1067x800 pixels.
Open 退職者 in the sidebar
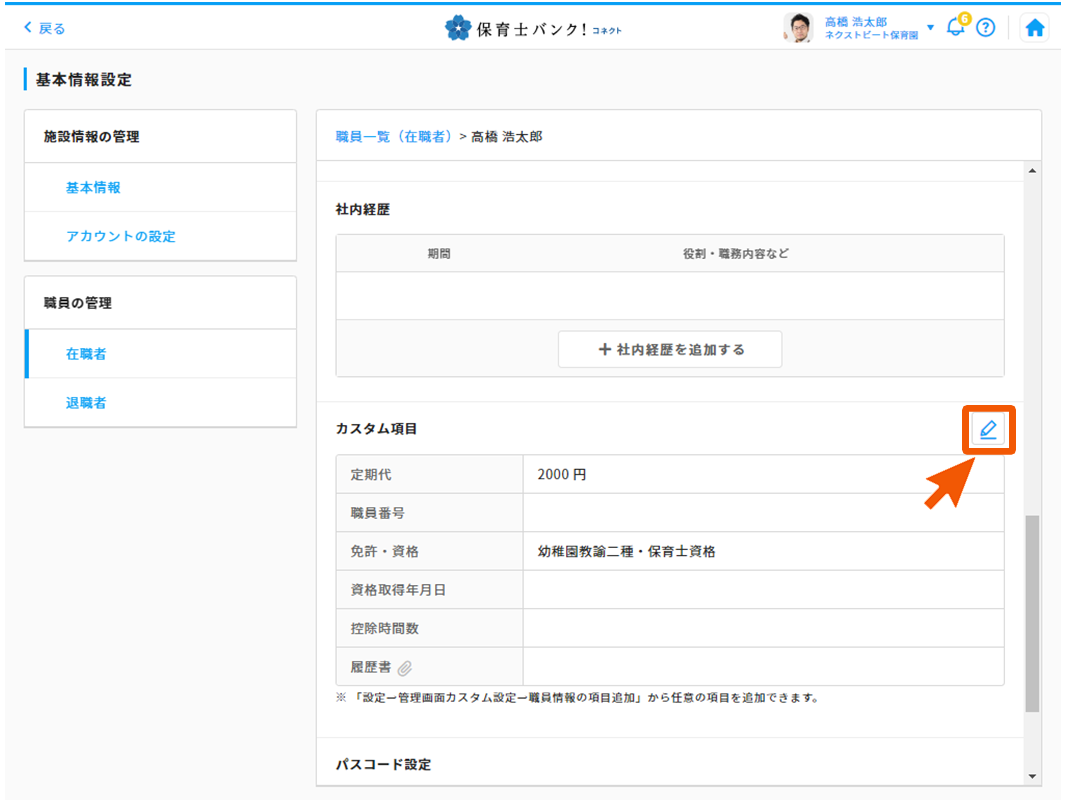tap(86, 403)
